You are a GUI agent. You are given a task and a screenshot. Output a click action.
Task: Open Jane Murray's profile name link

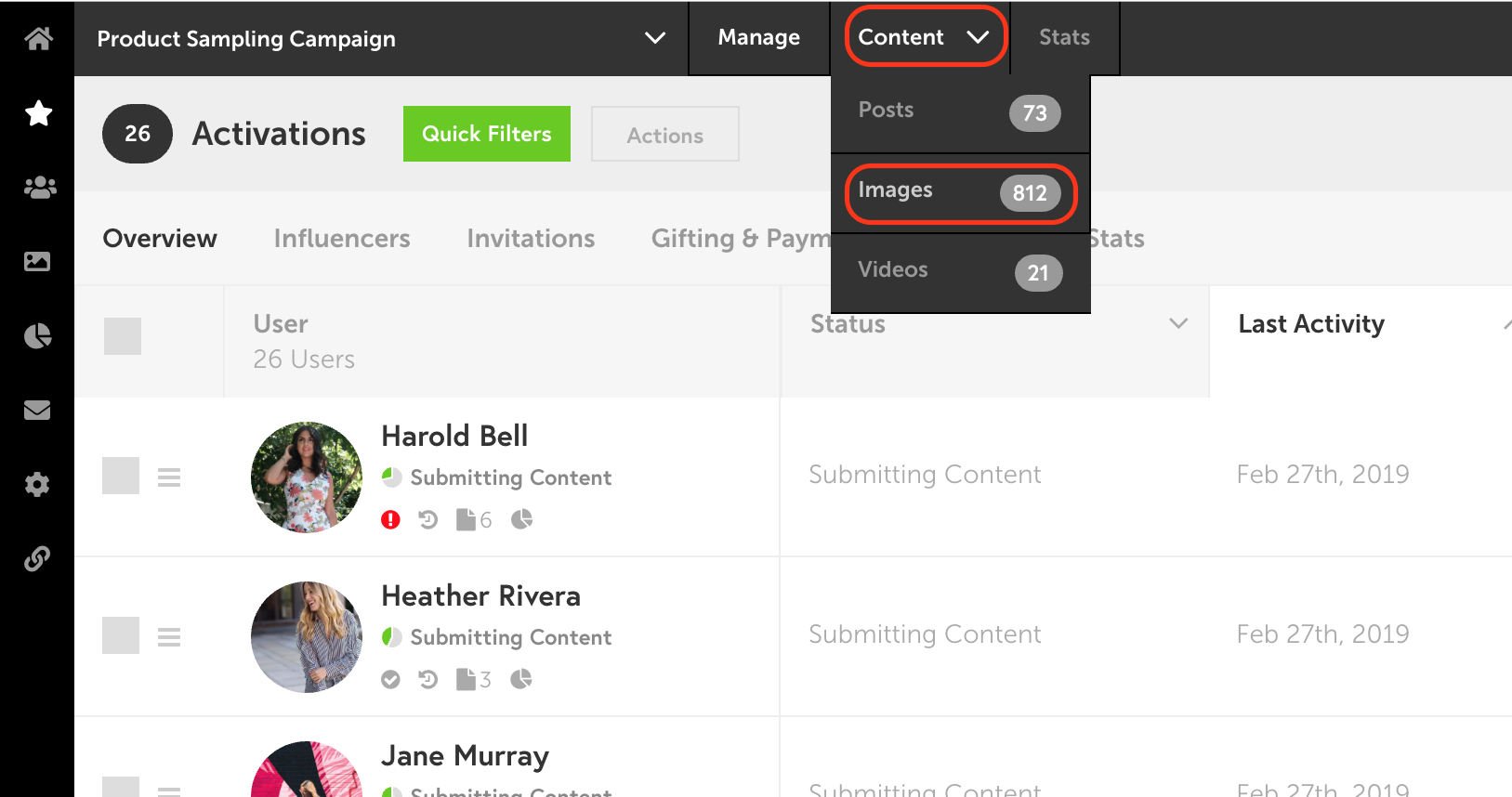point(465,755)
